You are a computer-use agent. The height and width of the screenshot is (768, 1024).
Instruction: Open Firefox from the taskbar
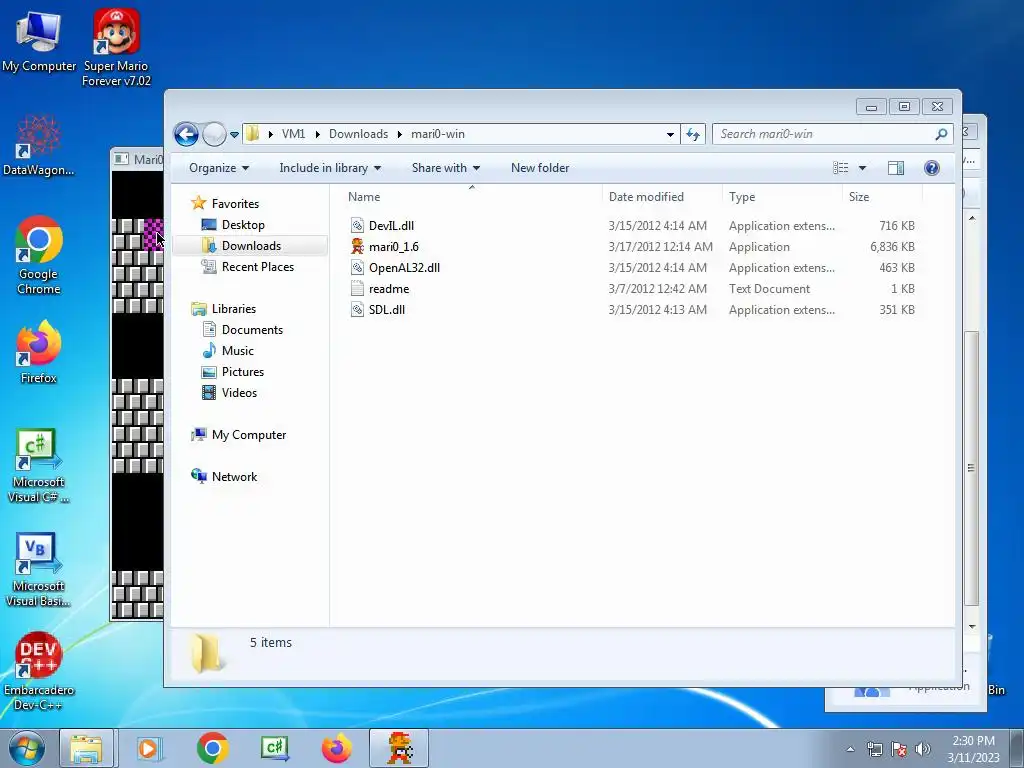pos(337,748)
